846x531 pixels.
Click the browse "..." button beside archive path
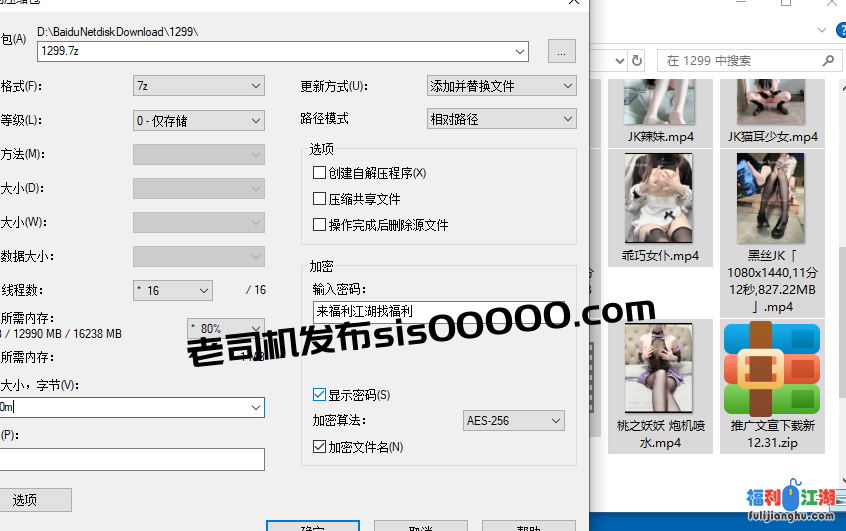[562, 51]
